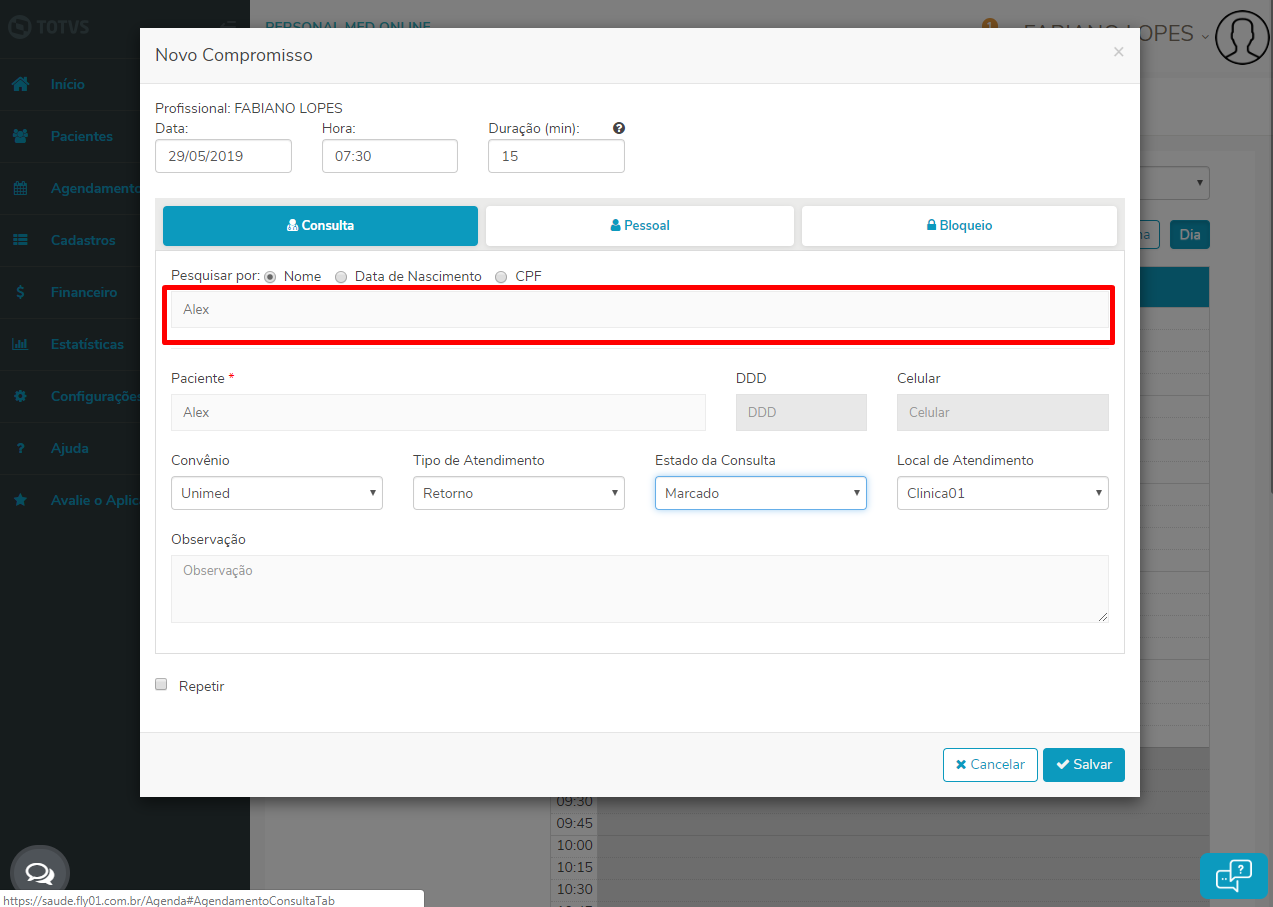Screen dimensions: 1273x907
Task: Switch to the Consulta tab
Action: click(320, 225)
